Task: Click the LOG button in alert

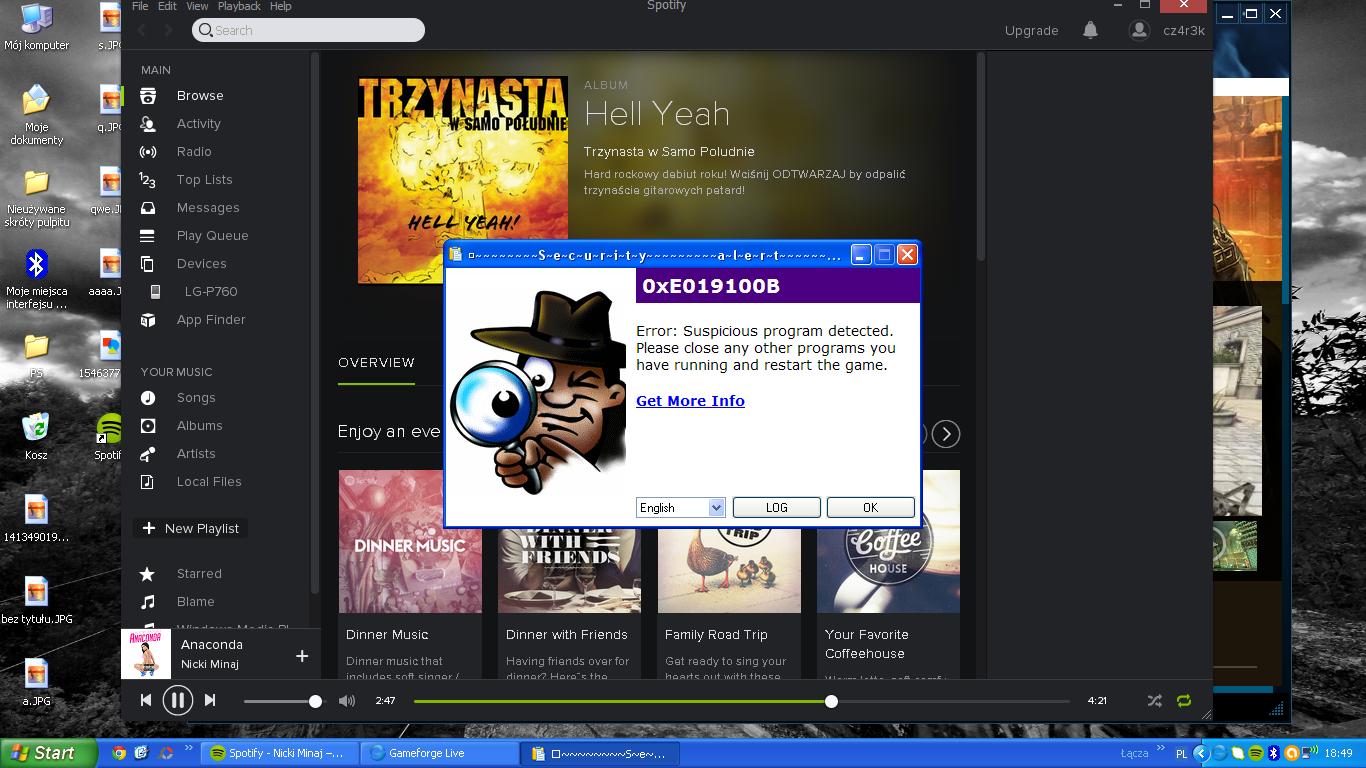Action: [777, 508]
